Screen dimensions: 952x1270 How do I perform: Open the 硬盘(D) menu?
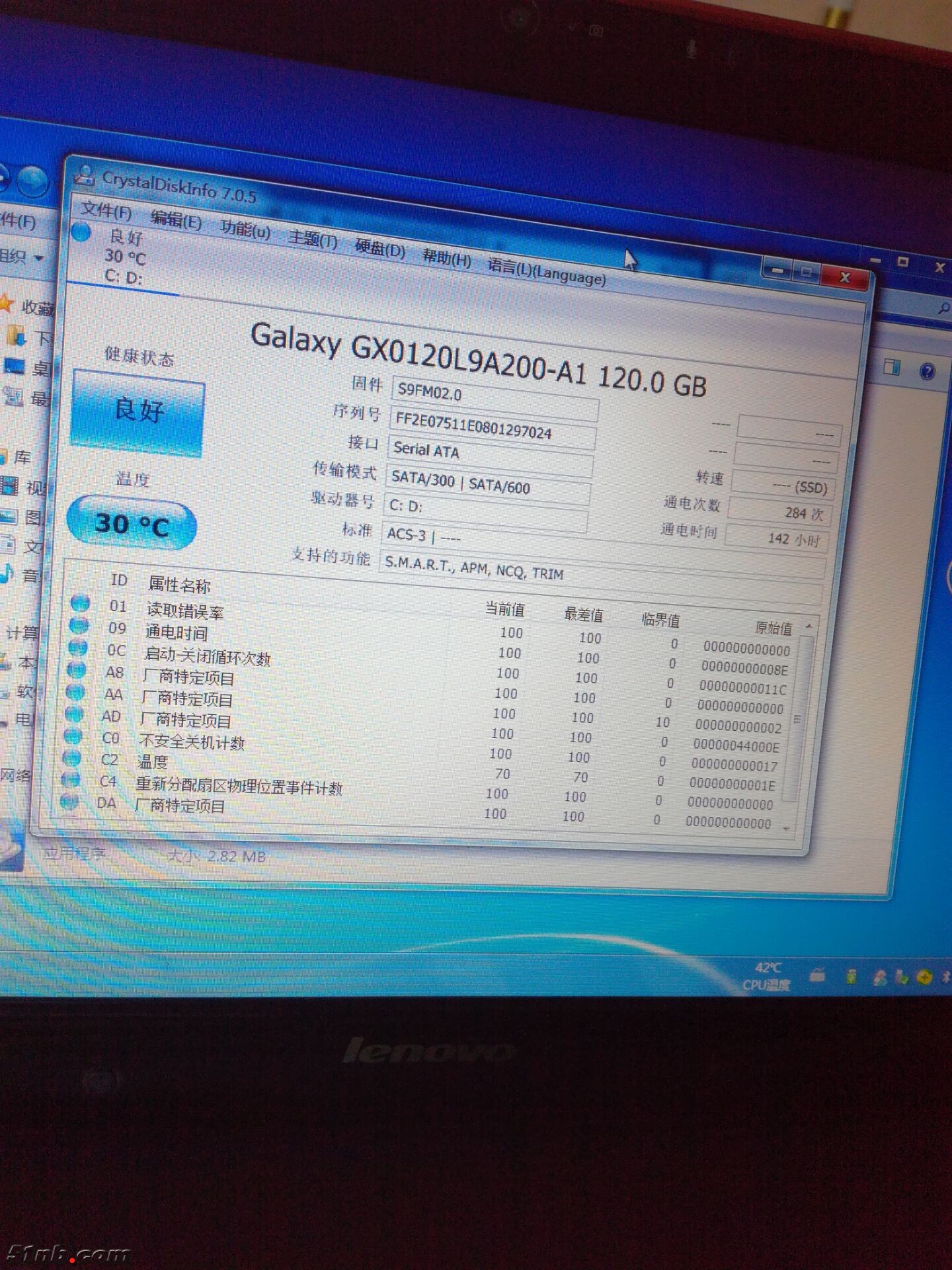click(x=379, y=249)
